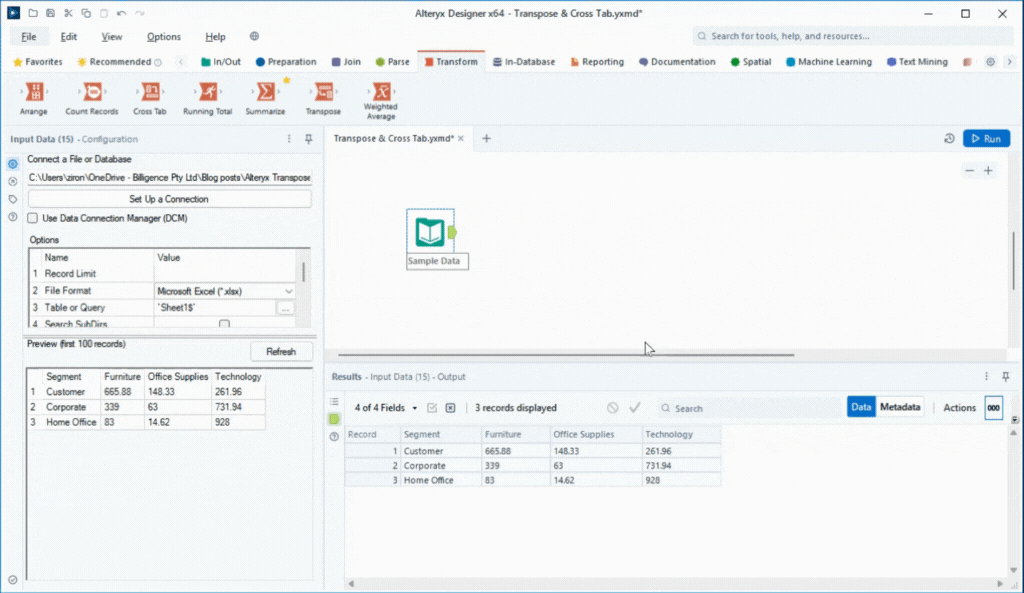Viewport: 1024px width, 593px height.
Task: Pick the Transpose tool
Action: [x=323, y=99]
